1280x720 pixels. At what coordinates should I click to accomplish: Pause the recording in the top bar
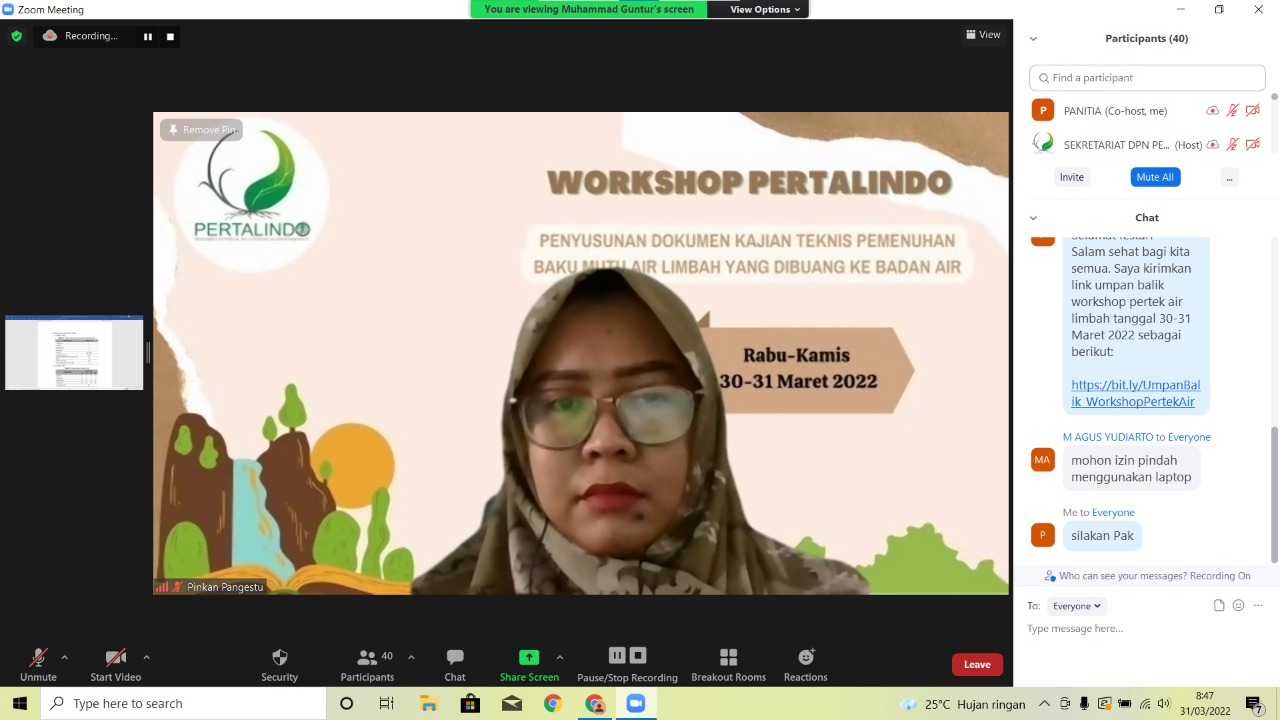(148, 37)
